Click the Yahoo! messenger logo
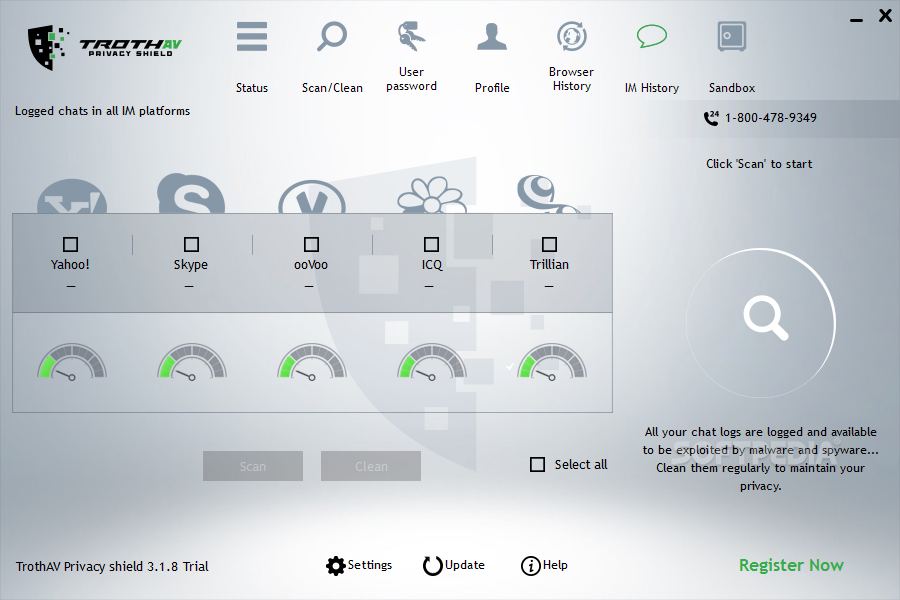Image resolution: width=900 pixels, height=600 pixels. point(72,196)
